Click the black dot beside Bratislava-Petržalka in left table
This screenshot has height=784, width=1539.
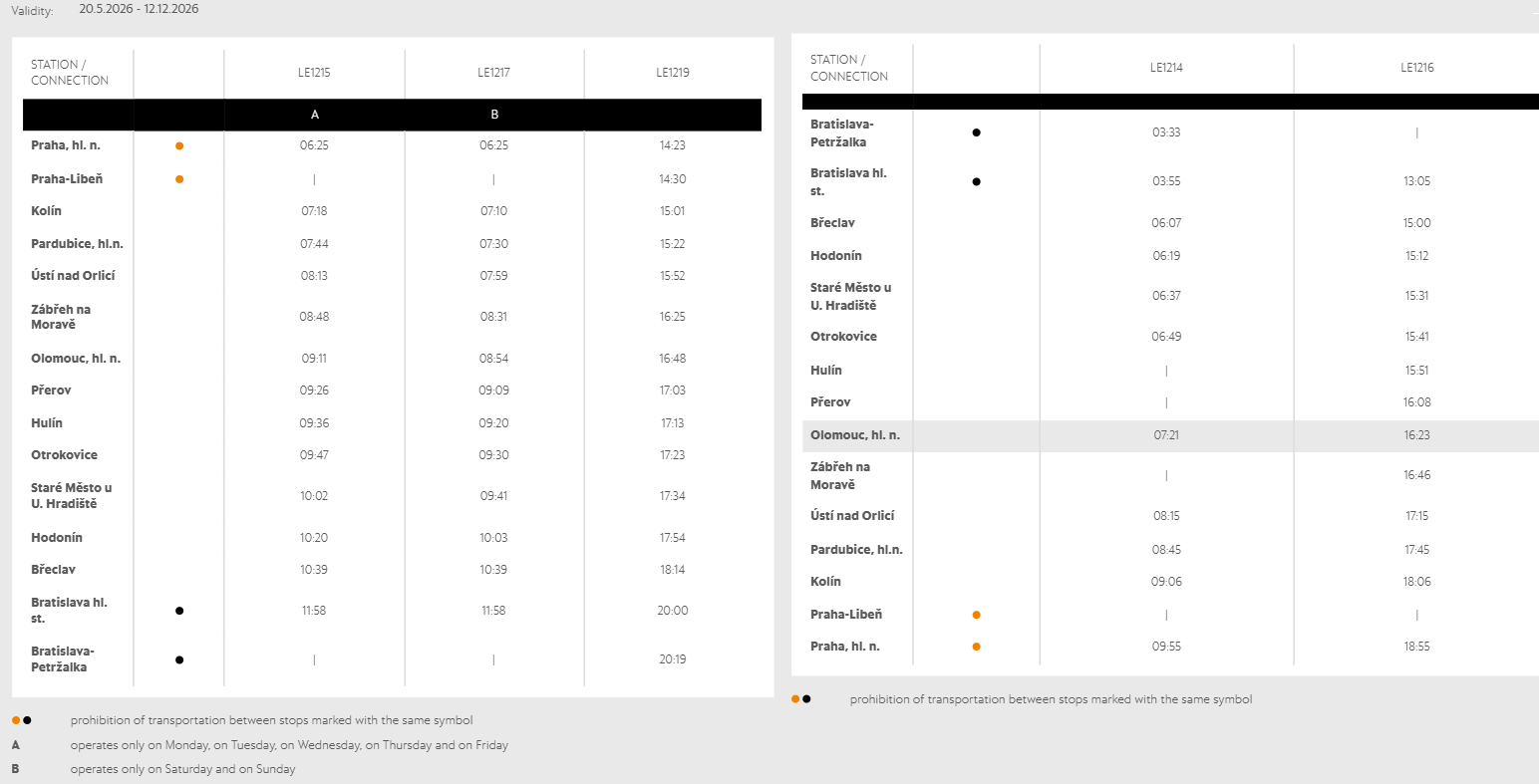179,659
